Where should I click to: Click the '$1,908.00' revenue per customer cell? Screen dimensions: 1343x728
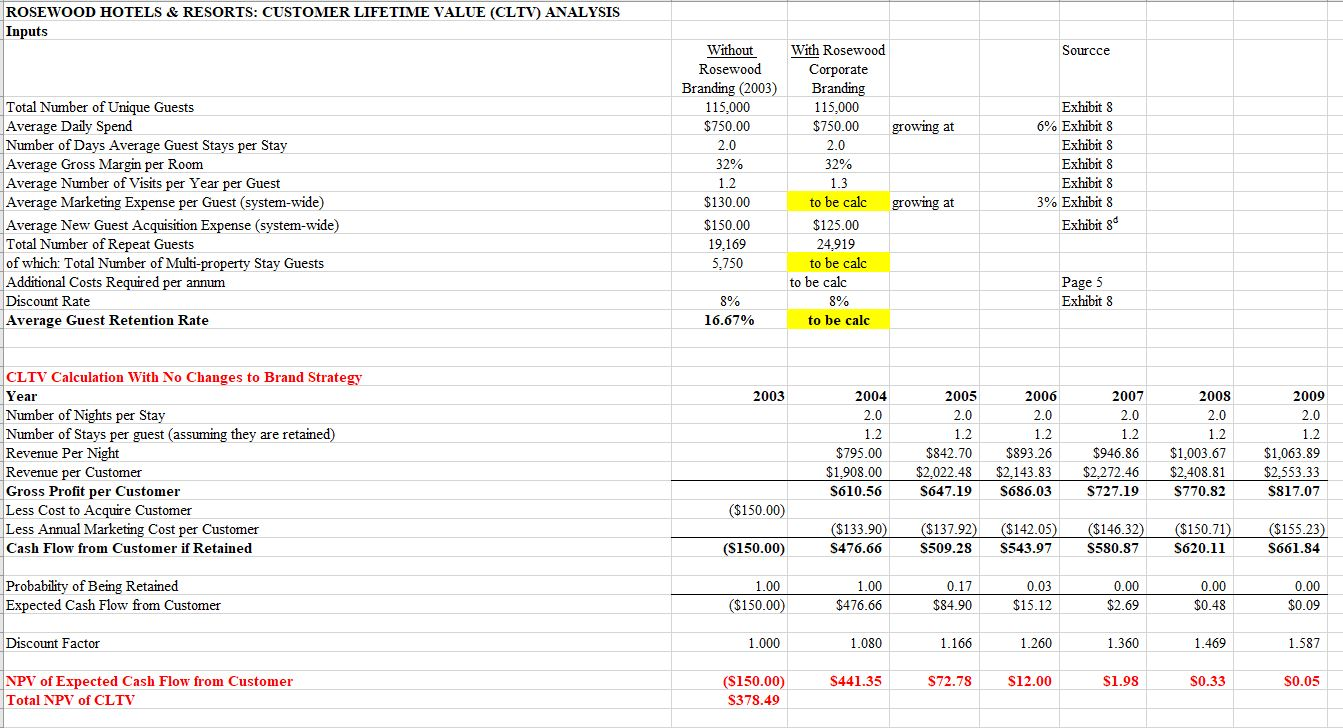[x=854, y=472]
